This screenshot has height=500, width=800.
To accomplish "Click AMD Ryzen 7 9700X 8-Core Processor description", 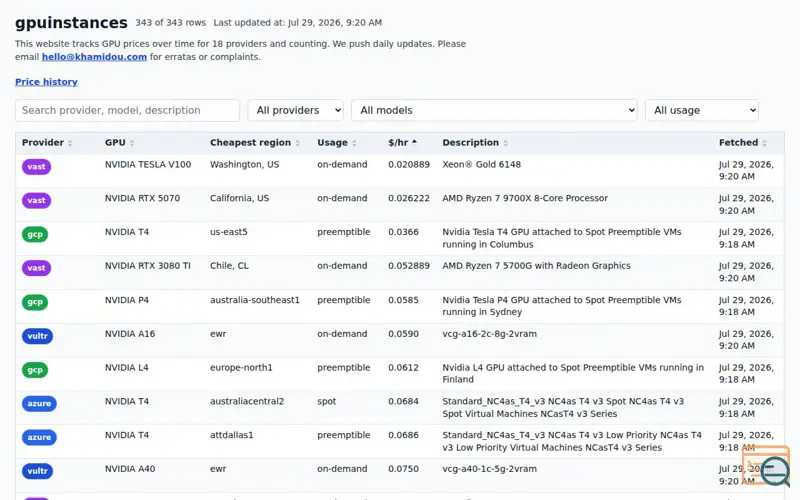I will pos(525,198).
